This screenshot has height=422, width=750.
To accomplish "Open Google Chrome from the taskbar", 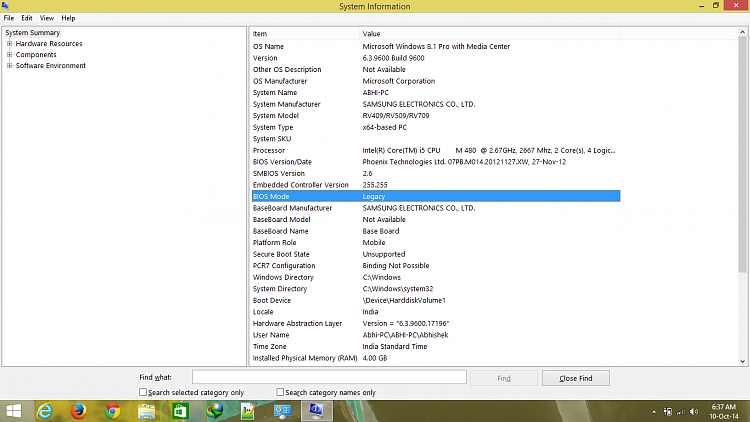I will [x=112, y=411].
